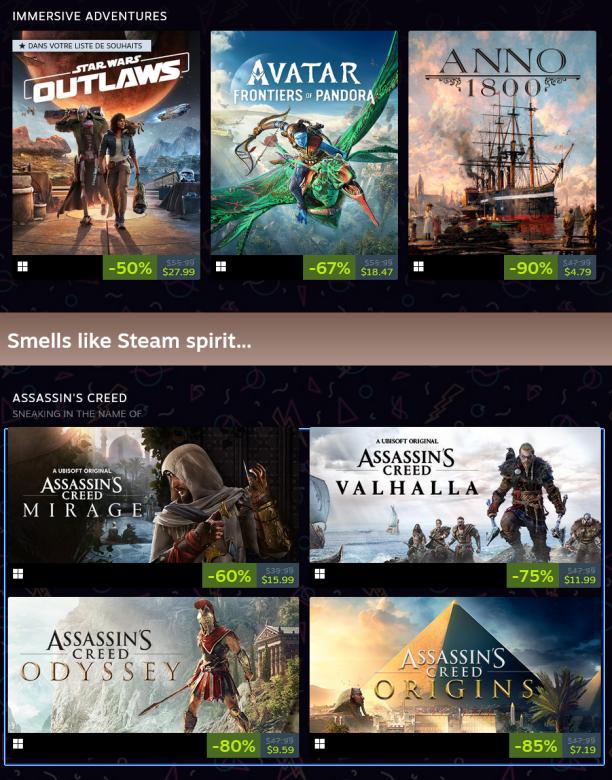Open Assassin's Creed Valhalla banner
Viewport: 612px width, 780px height.
[x=455, y=495]
